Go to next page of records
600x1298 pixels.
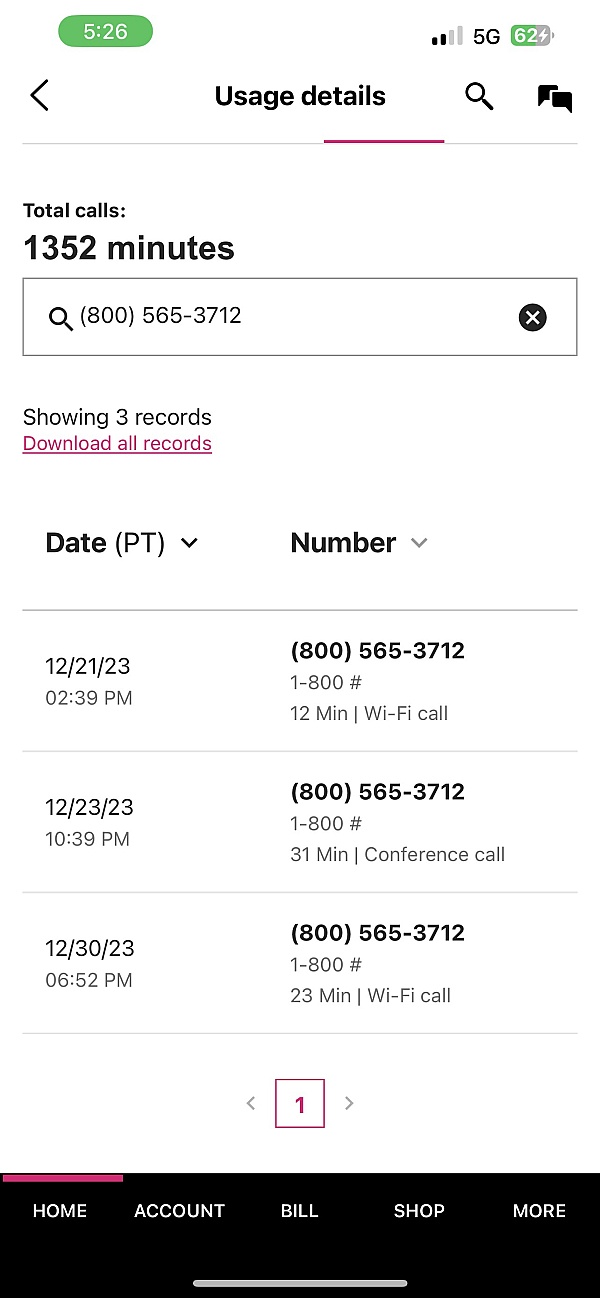pyautogui.click(x=349, y=1103)
